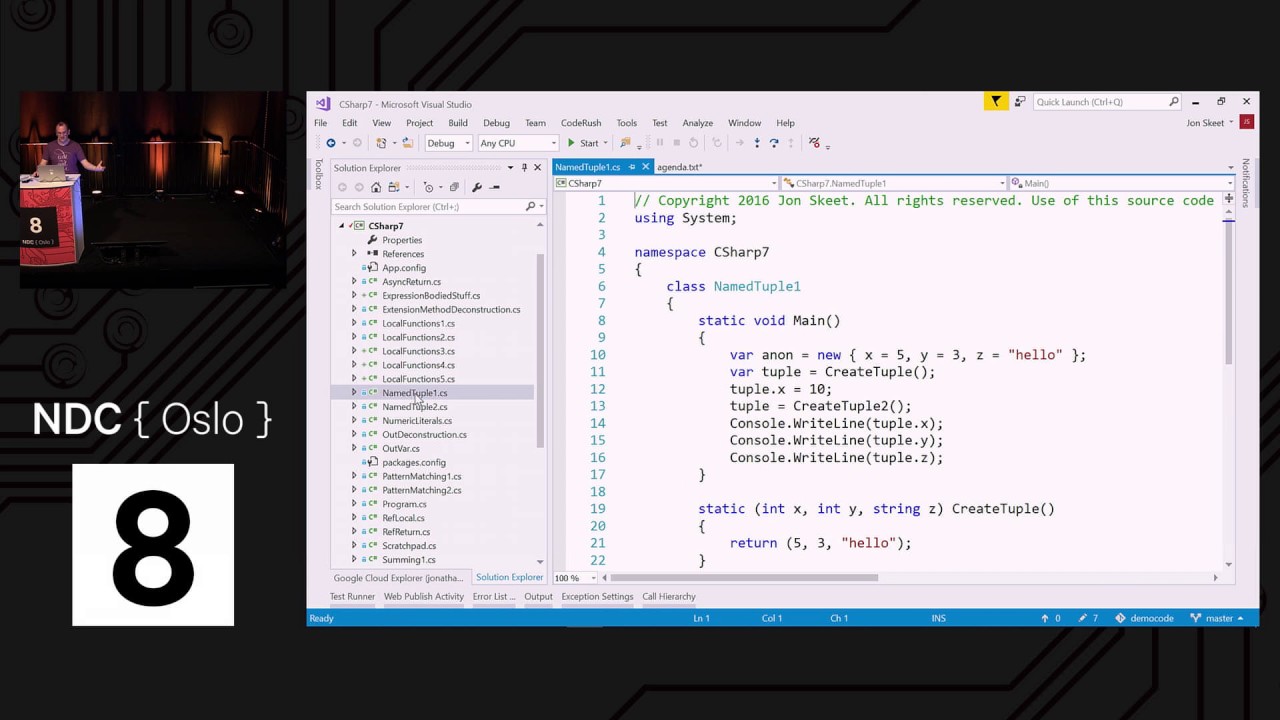The width and height of the screenshot is (1280, 720).
Task: Click the yellow notifications flag icon
Action: [x=995, y=102]
